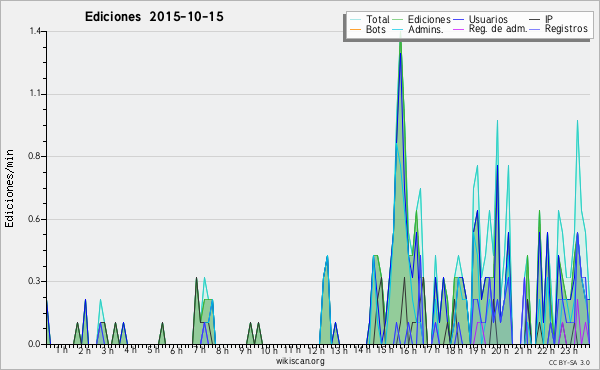This screenshot has width=600, height=370.
Task: Click the CC BY-SA 3.0 license text
Action: (569, 363)
